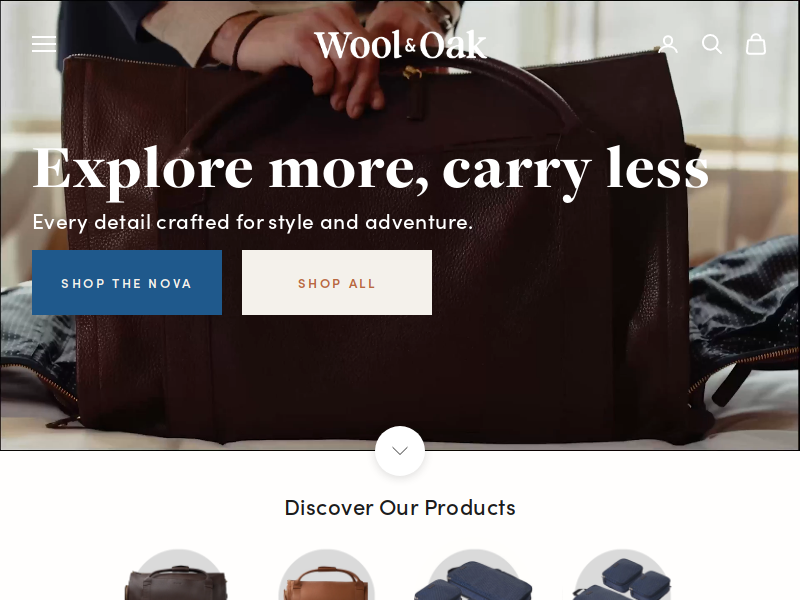Select the small navy packing cubes thumbnail
Screen dimensions: 800x600
pos(622,575)
